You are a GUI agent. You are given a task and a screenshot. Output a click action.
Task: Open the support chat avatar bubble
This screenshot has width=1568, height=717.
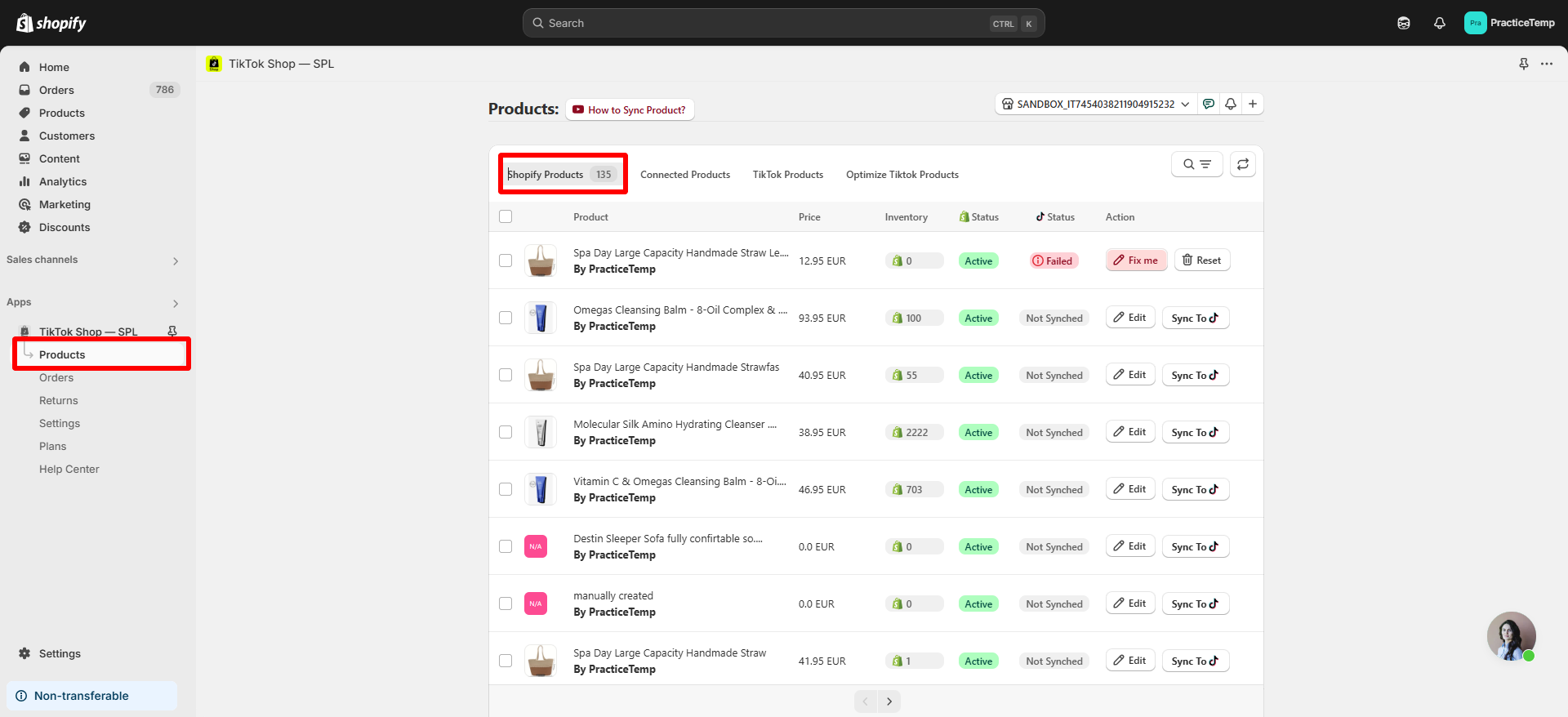coord(1511,636)
